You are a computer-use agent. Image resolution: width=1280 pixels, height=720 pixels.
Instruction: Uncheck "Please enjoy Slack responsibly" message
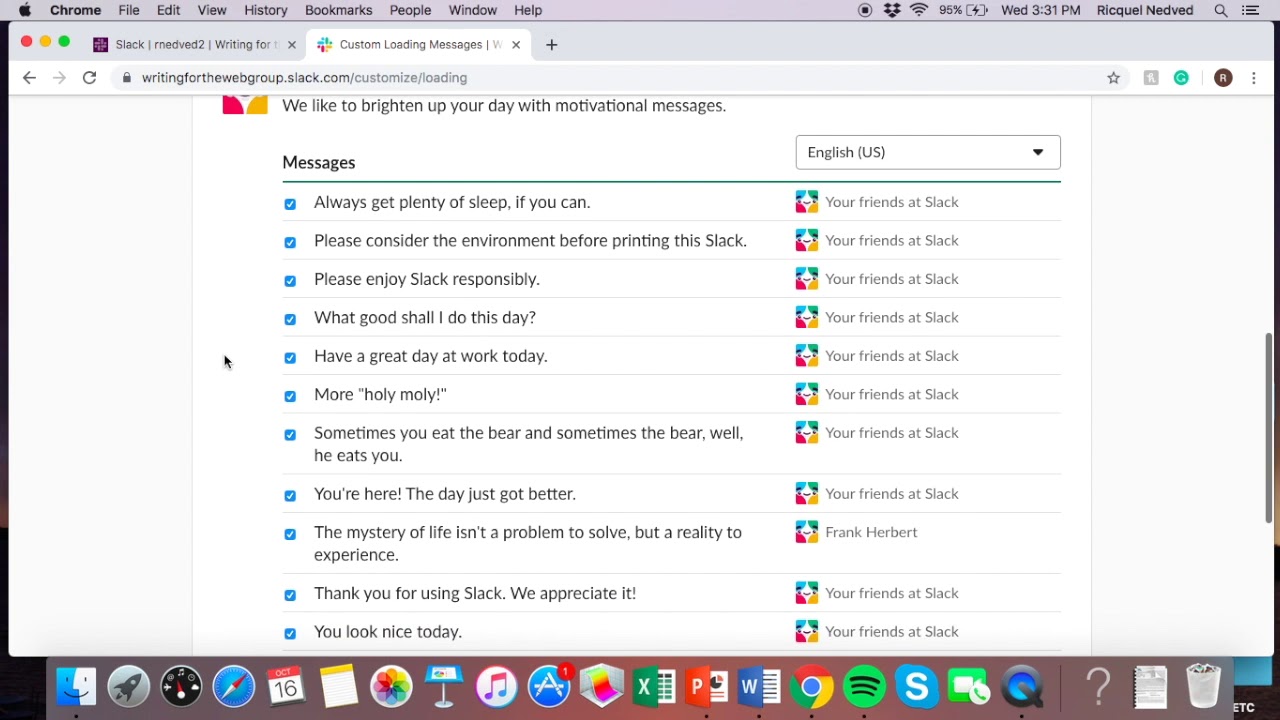click(x=290, y=281)
